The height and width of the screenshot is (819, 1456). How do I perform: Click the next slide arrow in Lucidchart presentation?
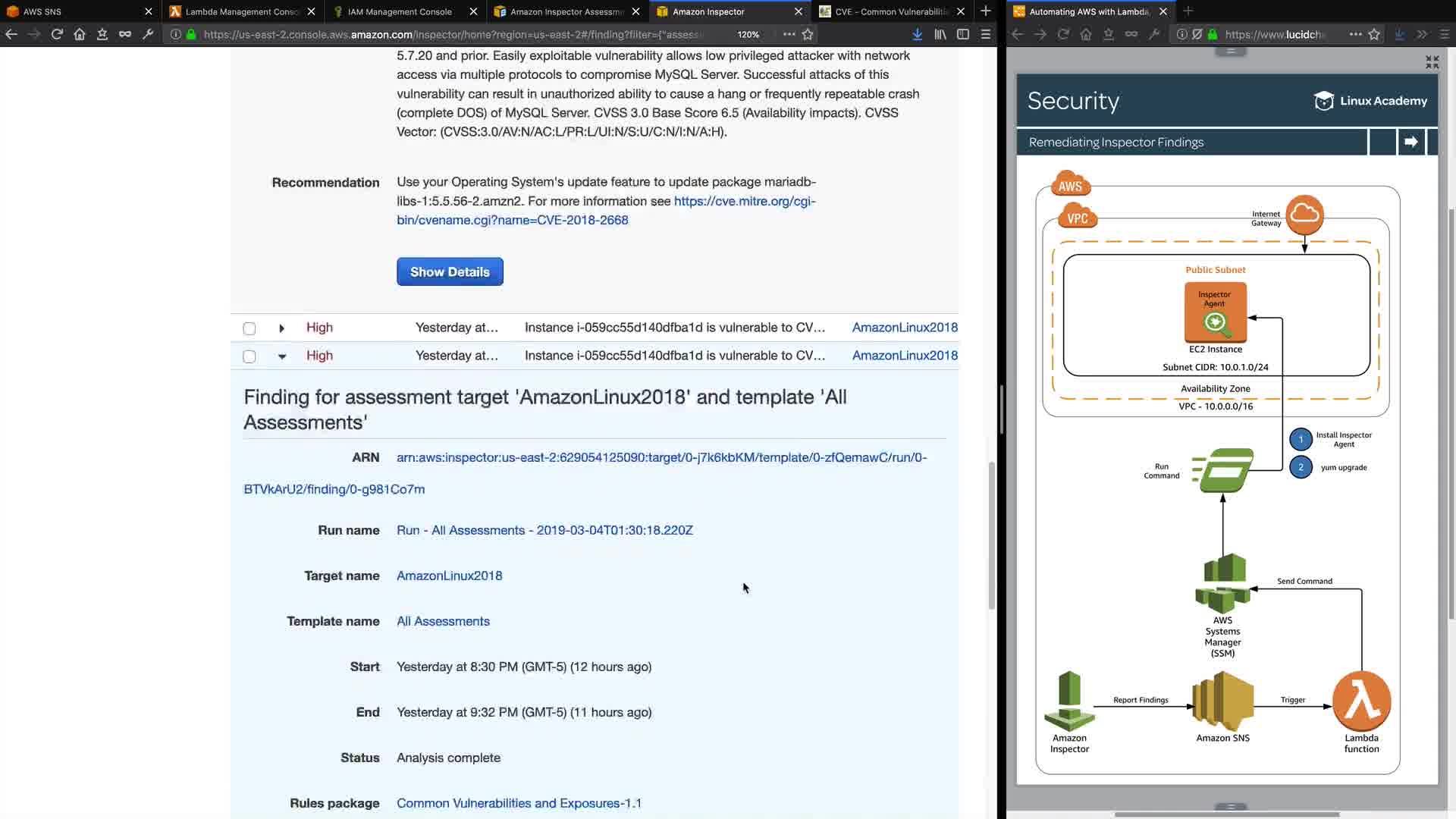coord(1410,142)
